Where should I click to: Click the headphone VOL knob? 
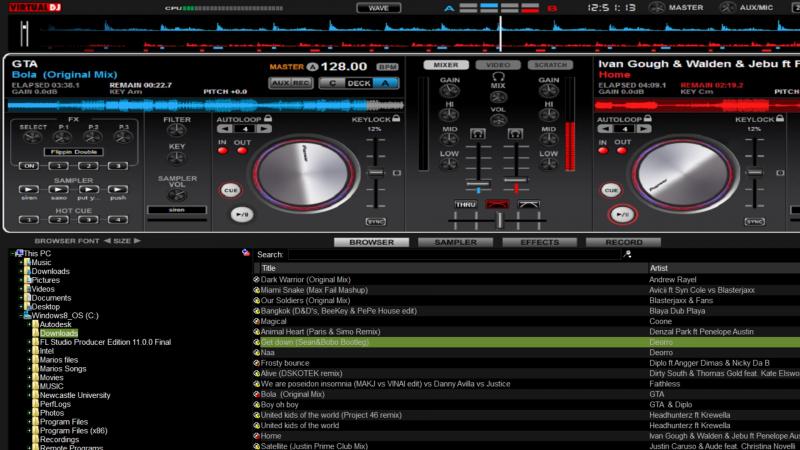pyautogui.click(x=498, y=120)
